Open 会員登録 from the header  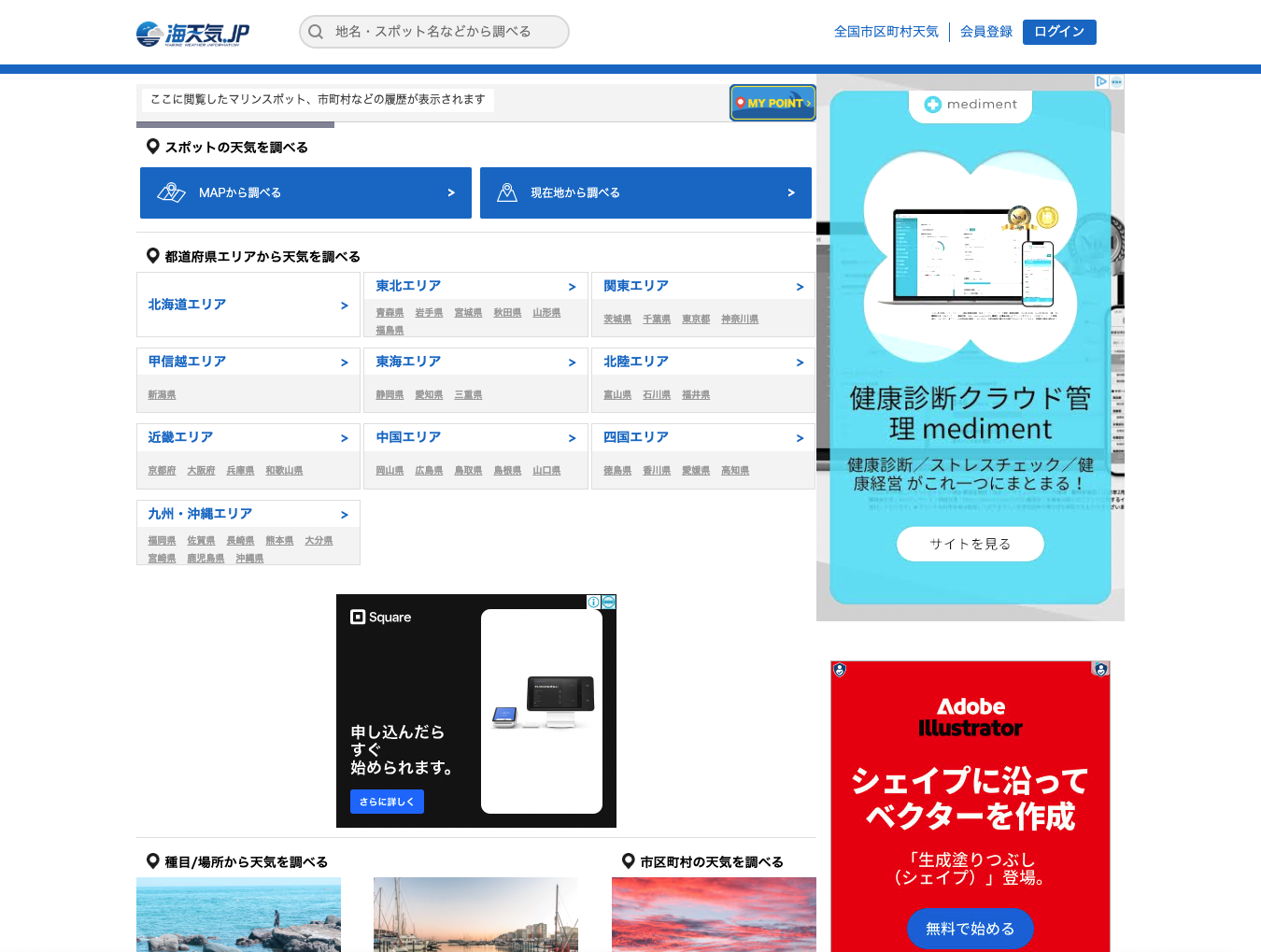coord(985,31)
